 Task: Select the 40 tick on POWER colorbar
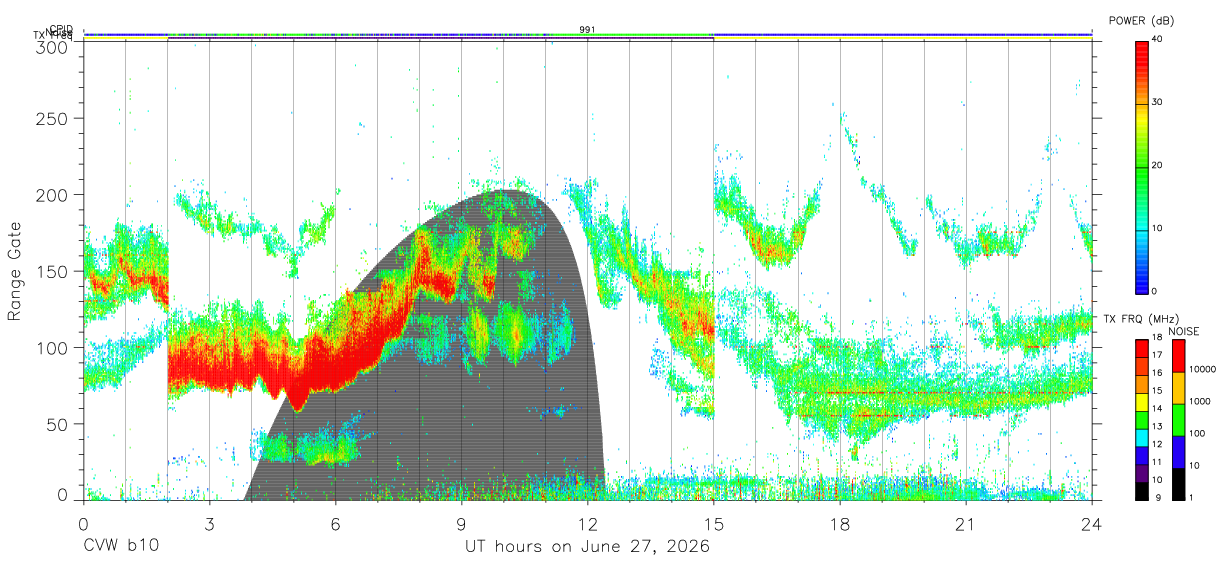(x=1158, y=39)
